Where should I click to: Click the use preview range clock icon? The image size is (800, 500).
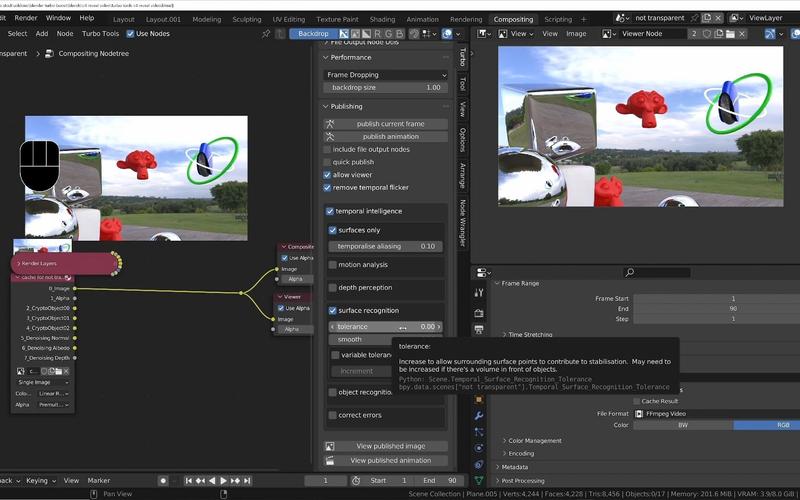(356, 481)
